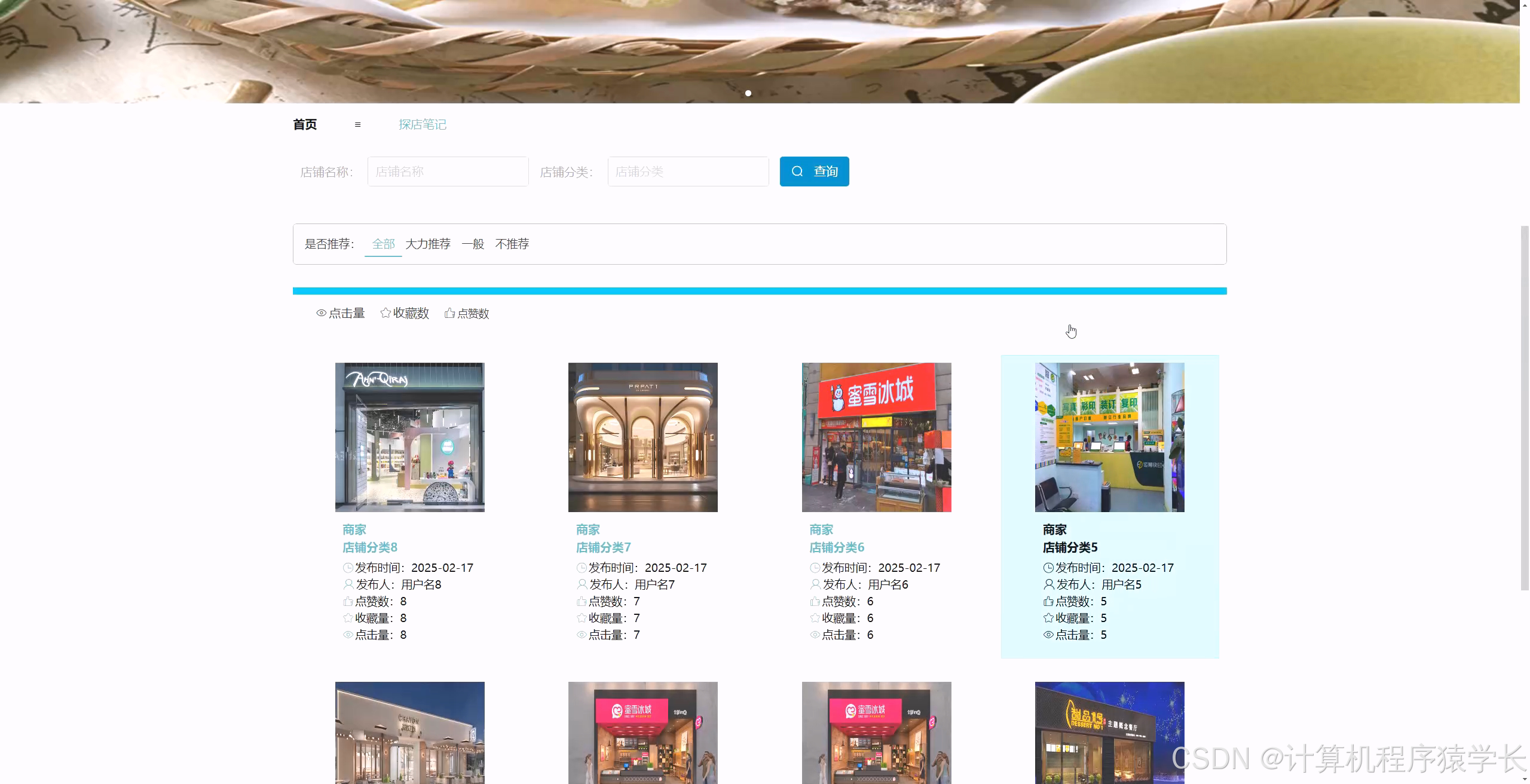Click the thumbs-up icon beside 点赞数 sort
This screenshot has height=784, width=1530.
coord(449,313)
